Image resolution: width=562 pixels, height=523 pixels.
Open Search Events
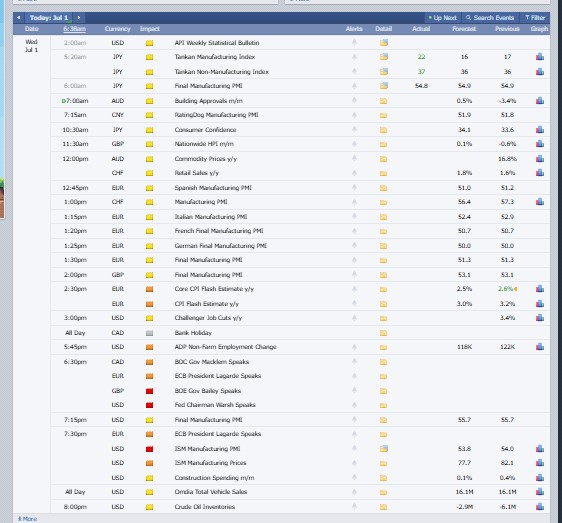click(490, 18)
